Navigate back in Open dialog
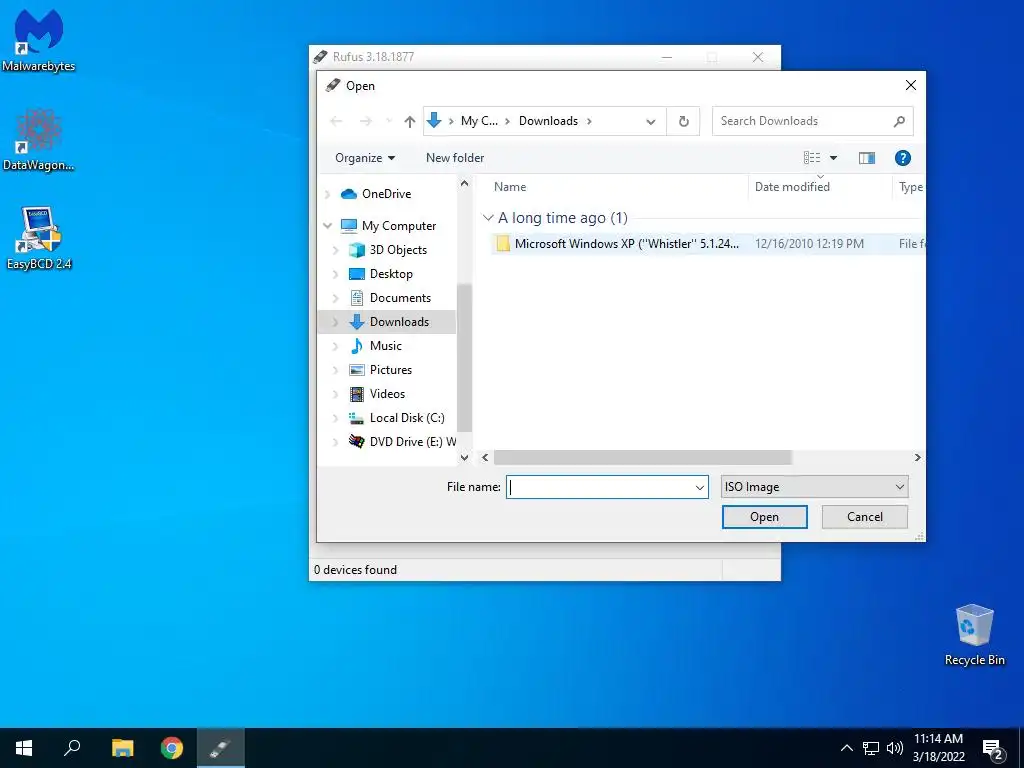The height and width of the screenshot is (768, 1024). click(x=336, y=121)
